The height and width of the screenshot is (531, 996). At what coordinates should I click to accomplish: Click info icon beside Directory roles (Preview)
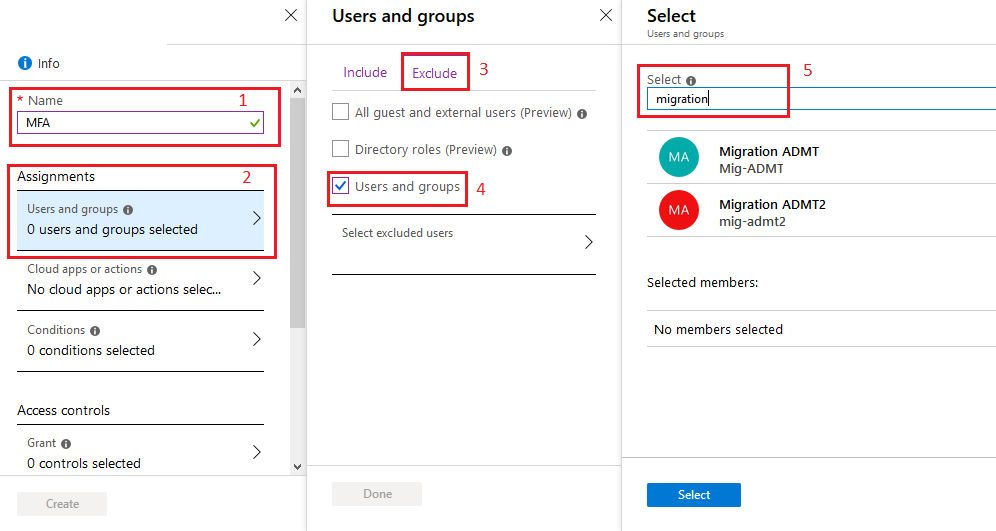(x=507, y=151)
